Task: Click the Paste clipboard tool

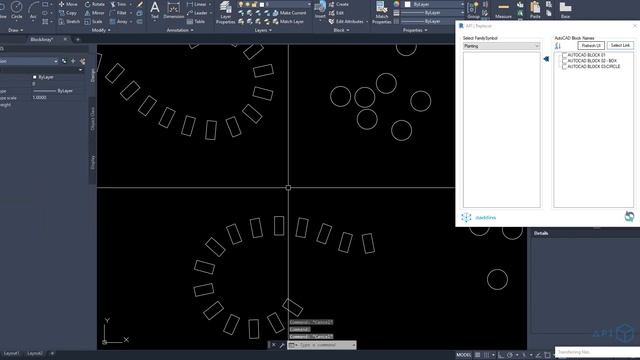Action: 535,11
